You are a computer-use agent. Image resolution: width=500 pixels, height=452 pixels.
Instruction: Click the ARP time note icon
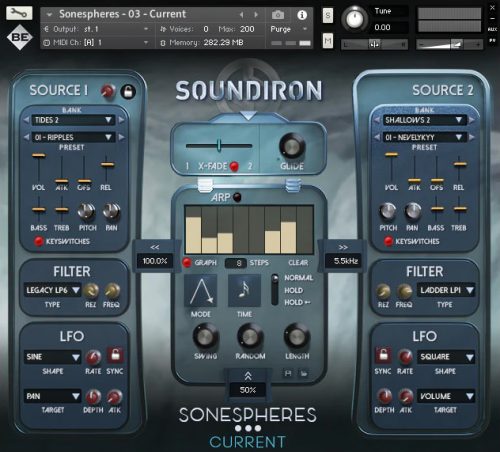(244, 291)
